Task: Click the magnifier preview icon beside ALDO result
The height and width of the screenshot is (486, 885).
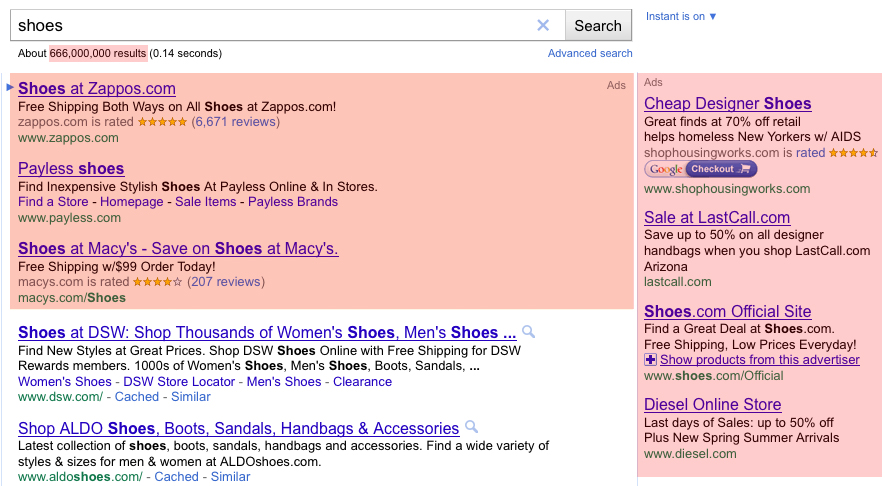Action: 471,427
